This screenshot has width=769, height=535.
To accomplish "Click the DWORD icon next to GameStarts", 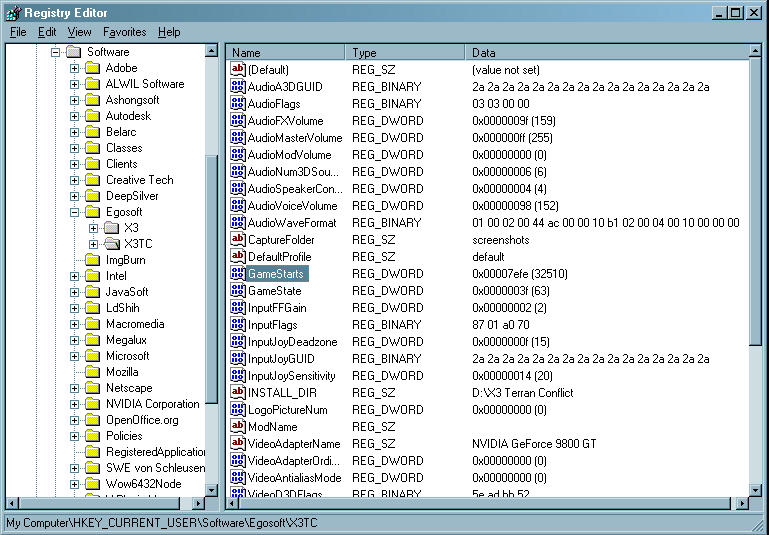I will pos(238,273).
